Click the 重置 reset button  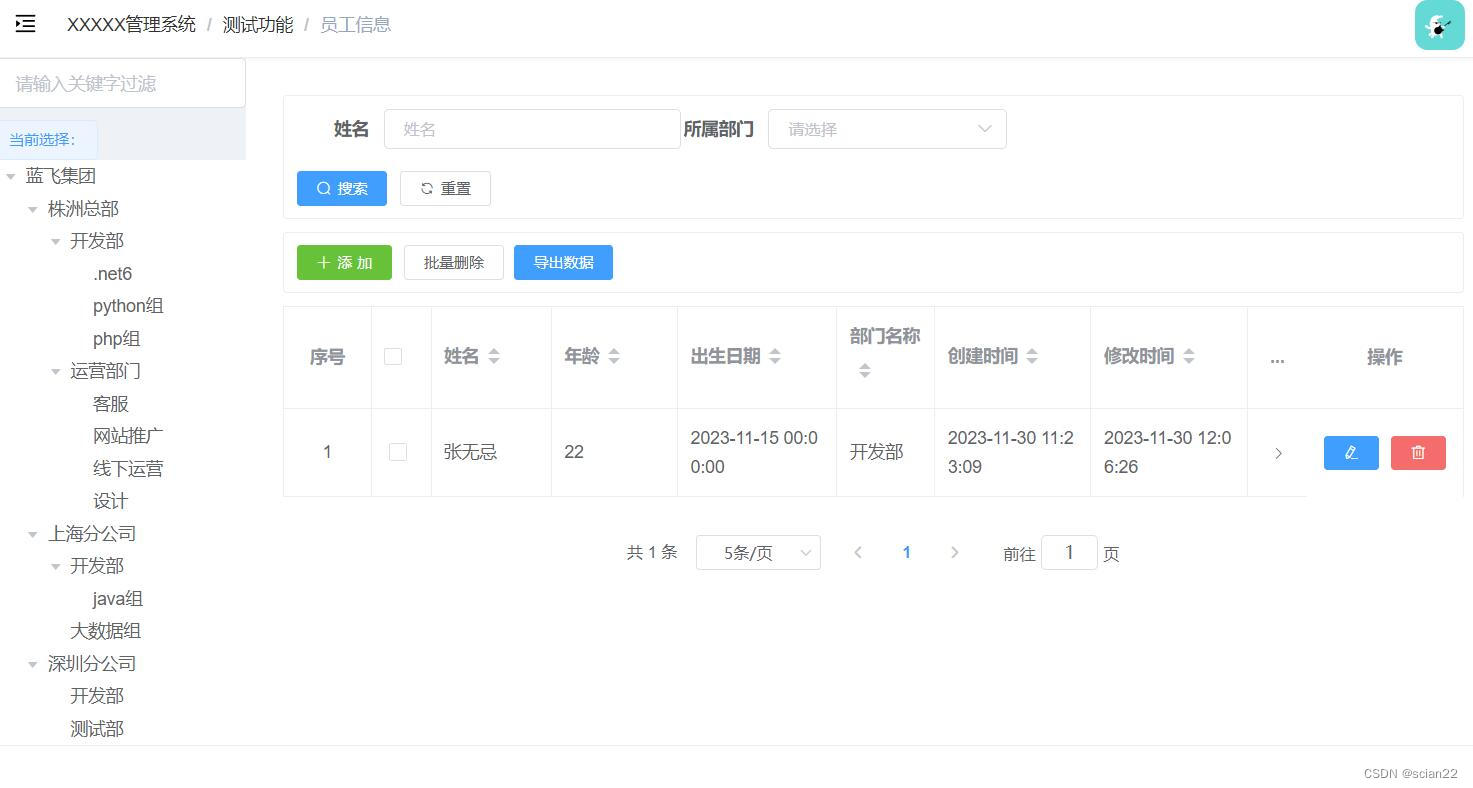445,188
